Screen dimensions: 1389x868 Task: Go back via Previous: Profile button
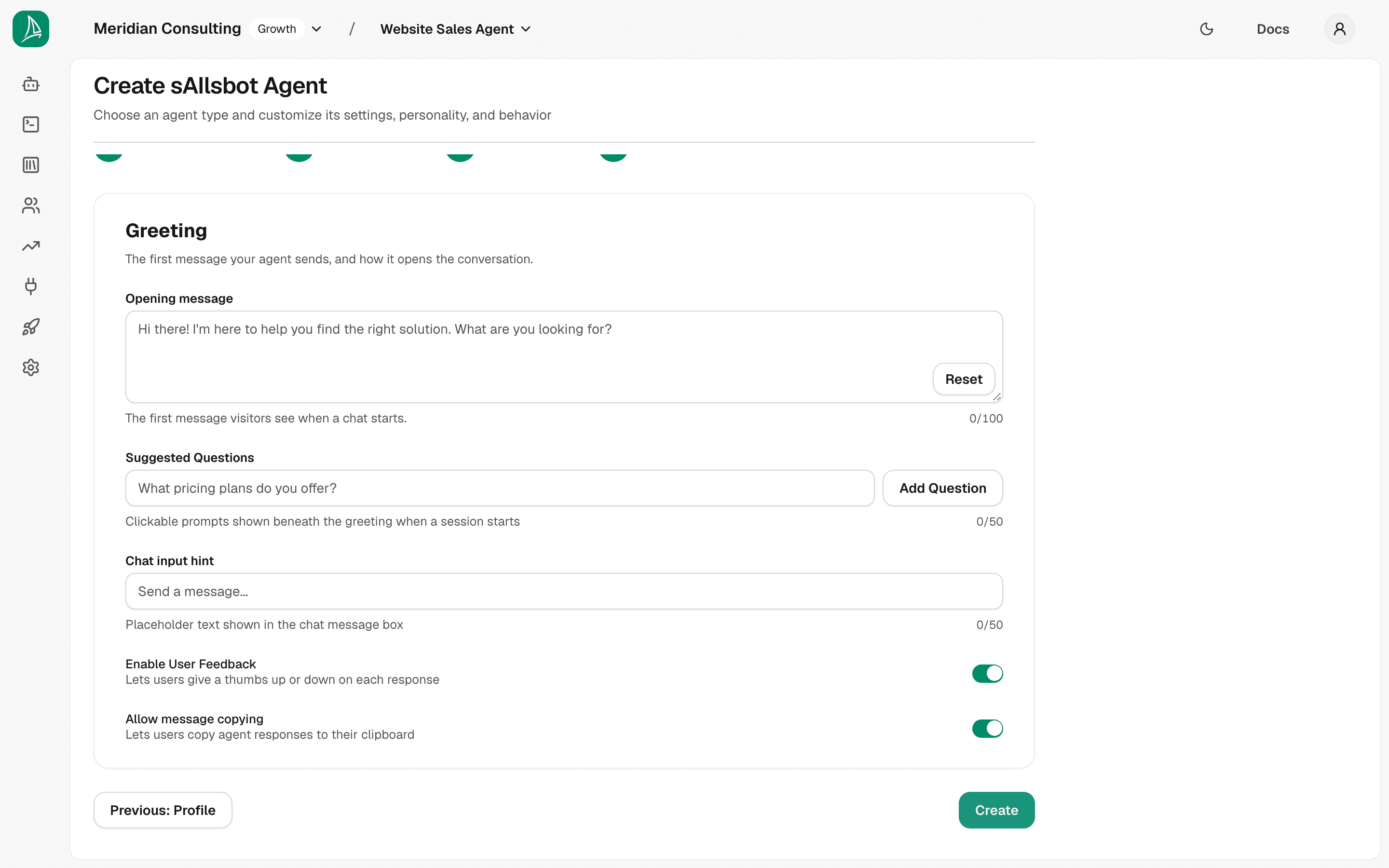(x=163, y=810)
